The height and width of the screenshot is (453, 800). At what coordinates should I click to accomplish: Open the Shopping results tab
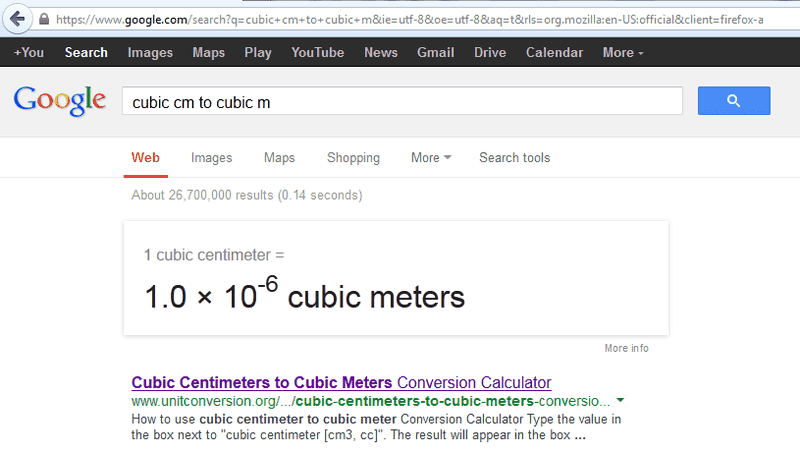(353, 158)
